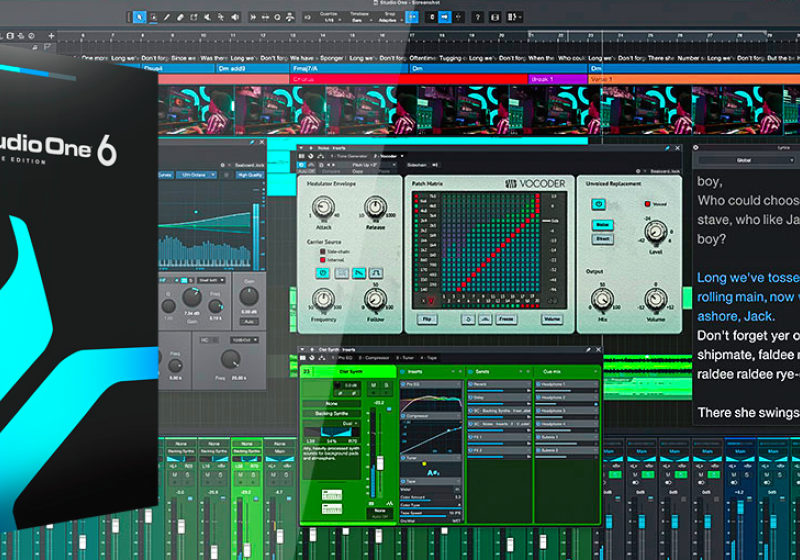800x560 pixels.
Task: Select the sawtooth carrier waveform
Action: [x=359, y=273]
